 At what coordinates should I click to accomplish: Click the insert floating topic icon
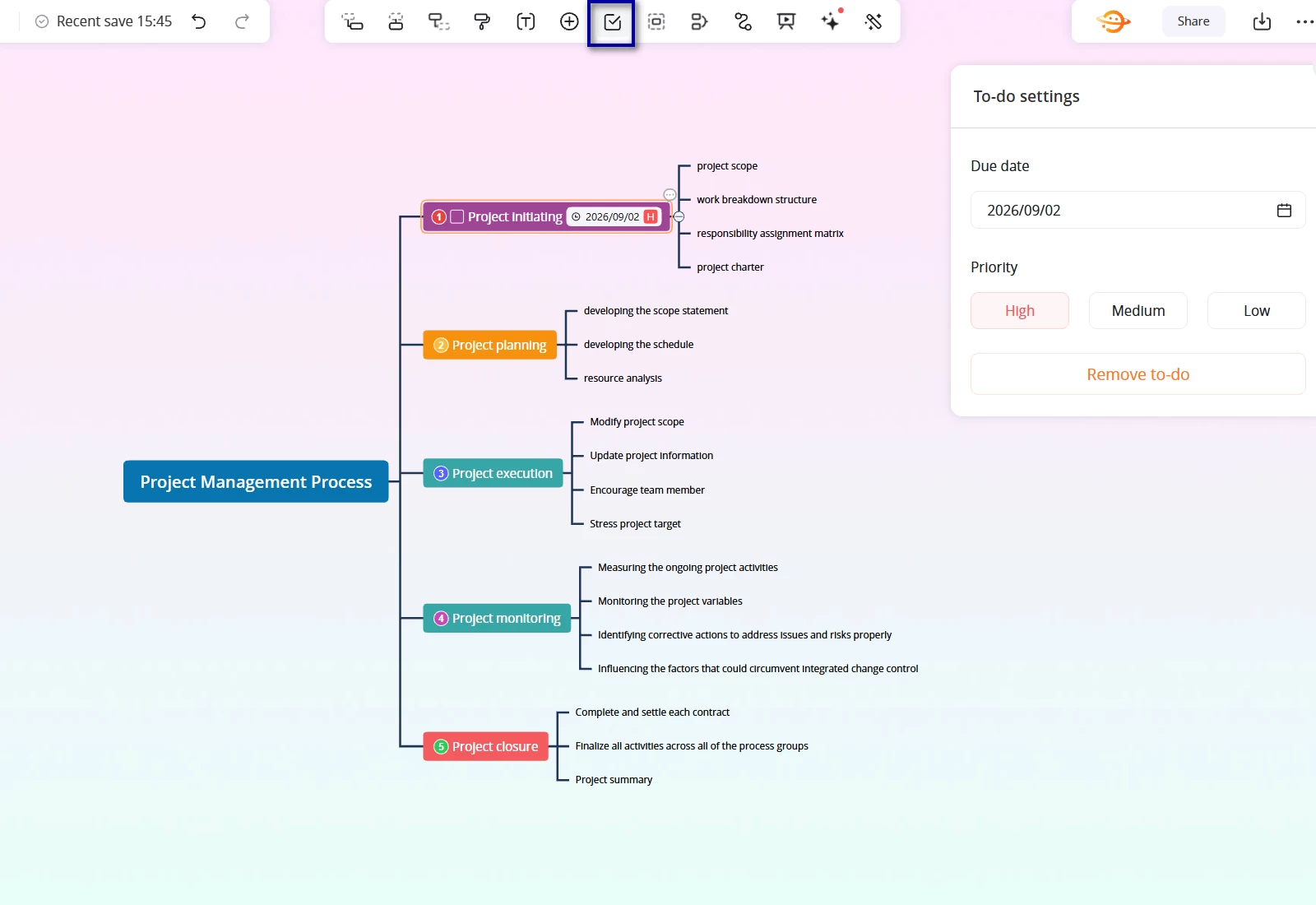[x=439, y=22]
